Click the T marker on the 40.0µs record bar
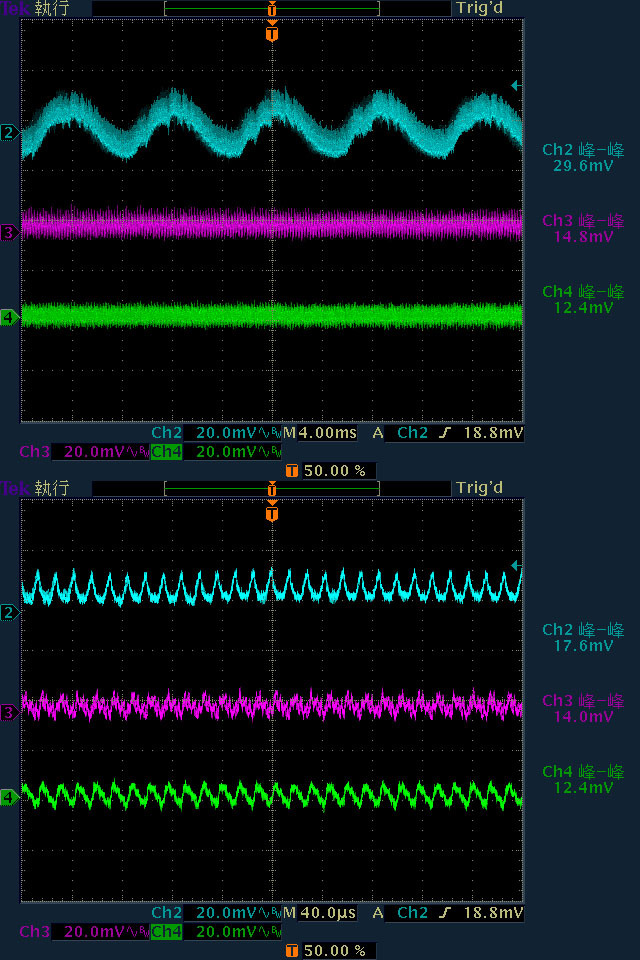640x960 pixels. click(x=272, y=489)
